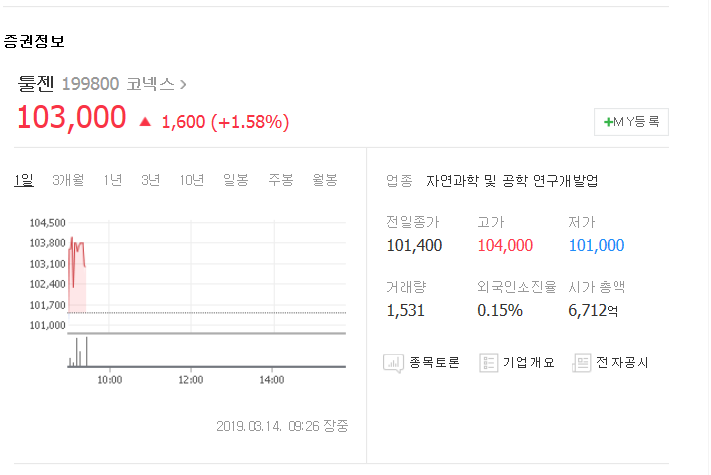Show the 일봉 daily candle chart

click(x=236, y=180)
